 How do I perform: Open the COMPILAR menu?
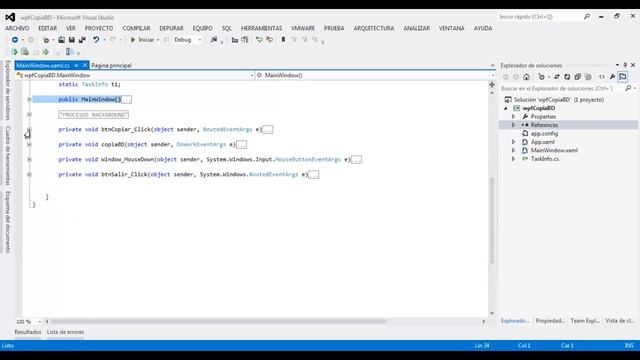pos(136,28)
